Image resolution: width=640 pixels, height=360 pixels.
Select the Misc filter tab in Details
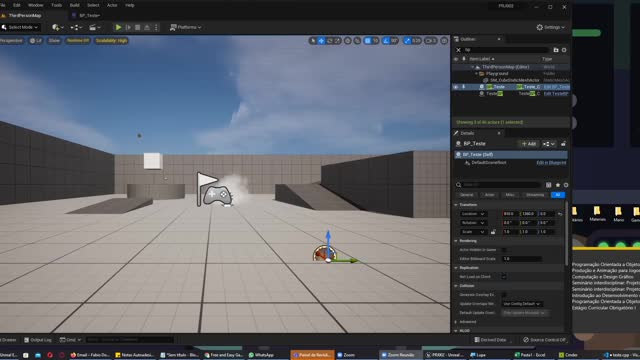coord(510,195)
